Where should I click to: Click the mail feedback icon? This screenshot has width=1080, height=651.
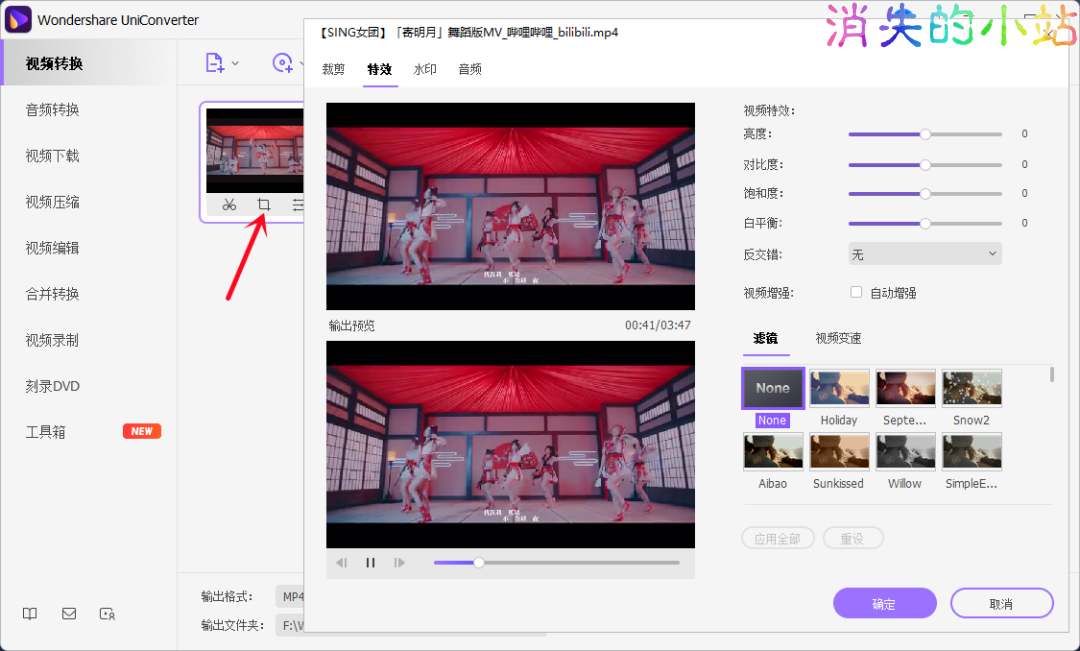(69, 614)
